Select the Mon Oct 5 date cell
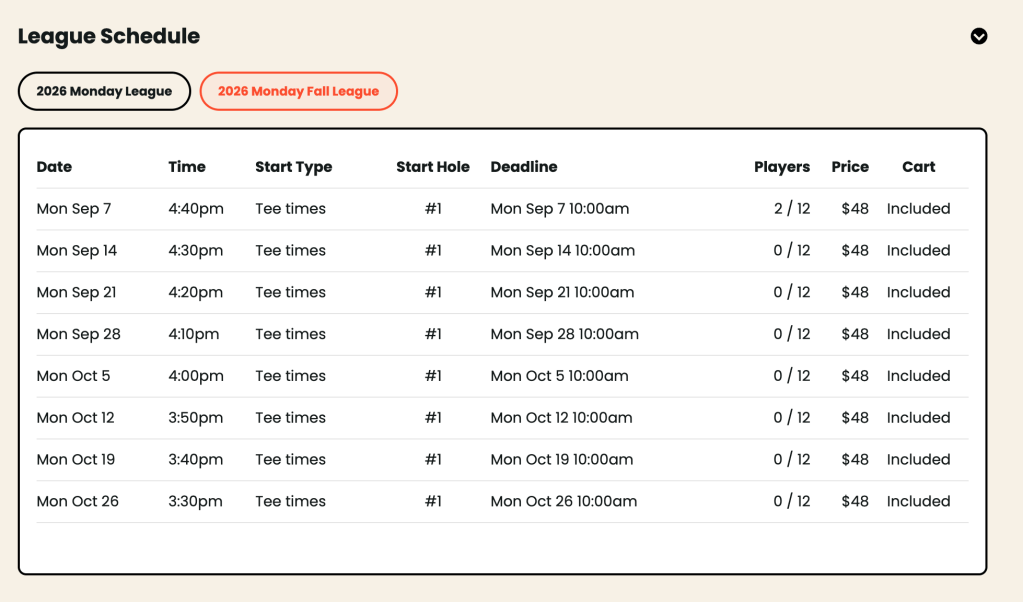The width and height of the screenshot is (1023, 602). click(x=73, y=376)
